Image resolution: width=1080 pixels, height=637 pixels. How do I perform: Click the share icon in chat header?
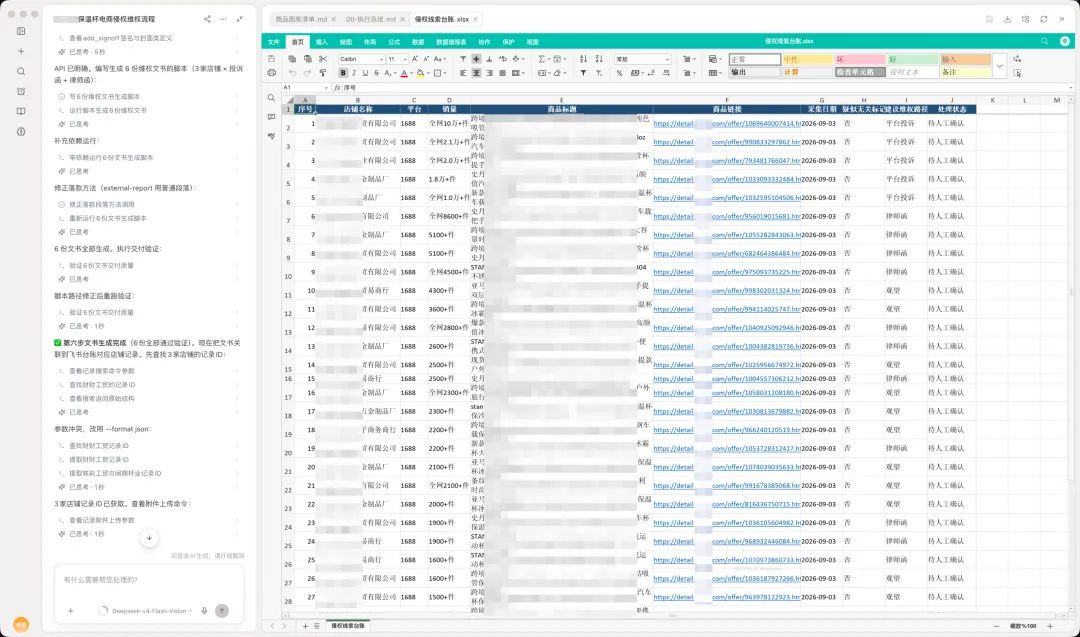point(207,19)
